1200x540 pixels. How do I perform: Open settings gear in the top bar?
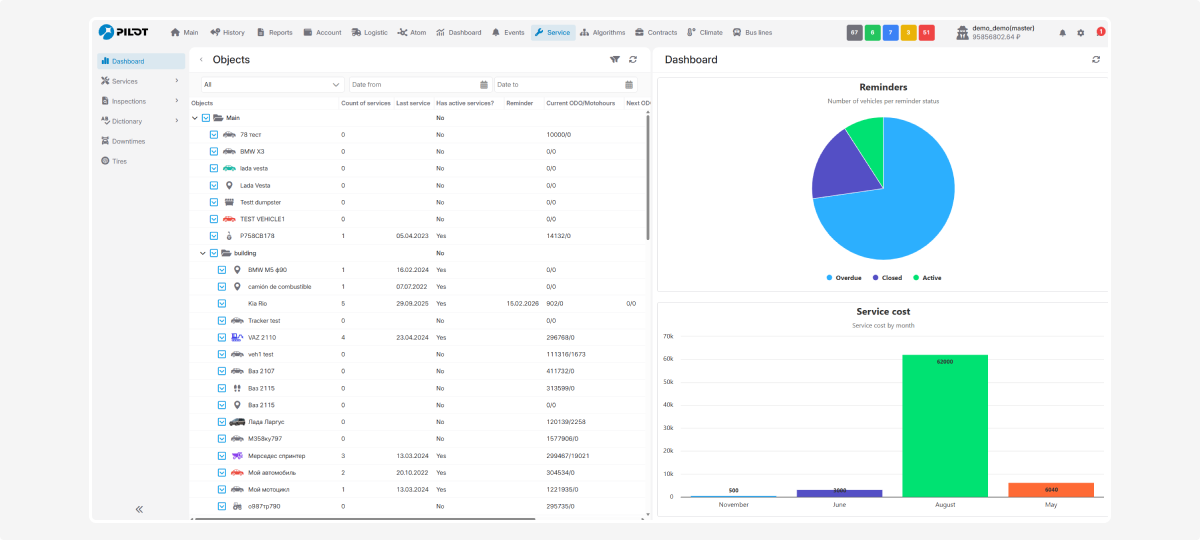click(x=1080, y=33)
